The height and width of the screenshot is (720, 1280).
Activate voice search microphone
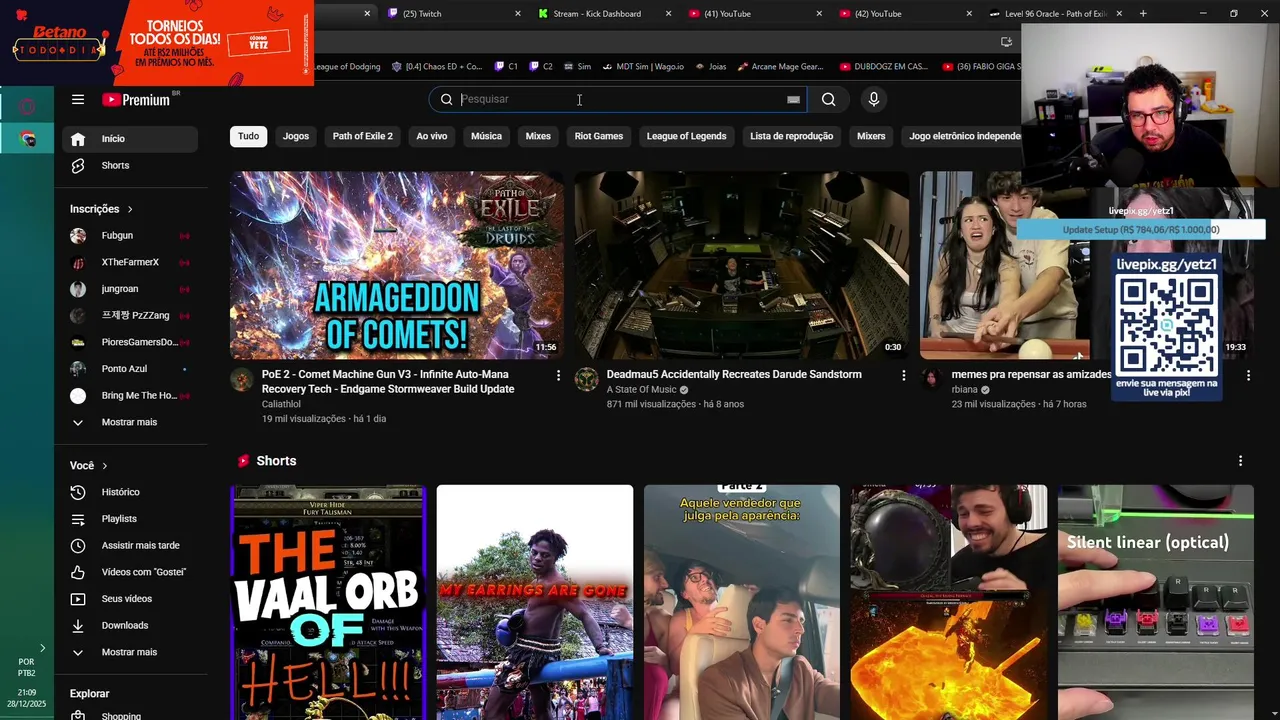(873, 99)
